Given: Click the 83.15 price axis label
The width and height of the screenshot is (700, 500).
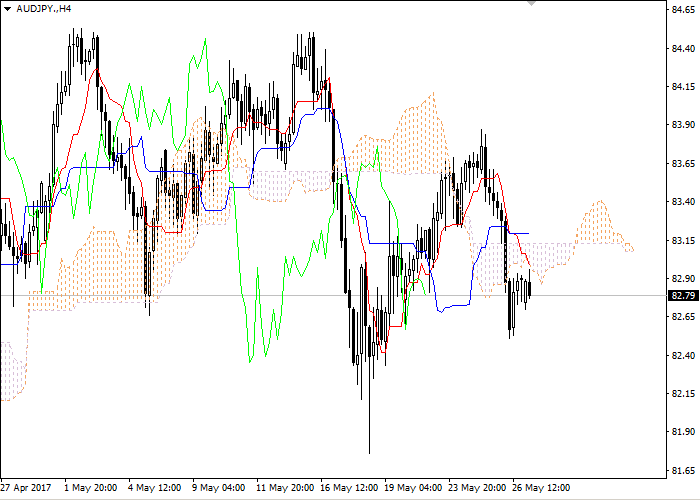Looking at the screenshot, I should click(x=683, y=240).
